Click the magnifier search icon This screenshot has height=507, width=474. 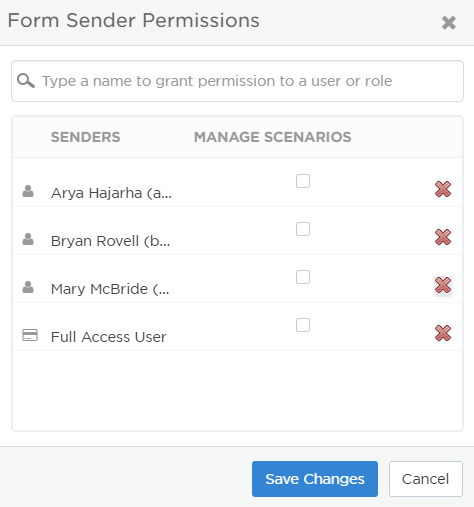[26, 81]
